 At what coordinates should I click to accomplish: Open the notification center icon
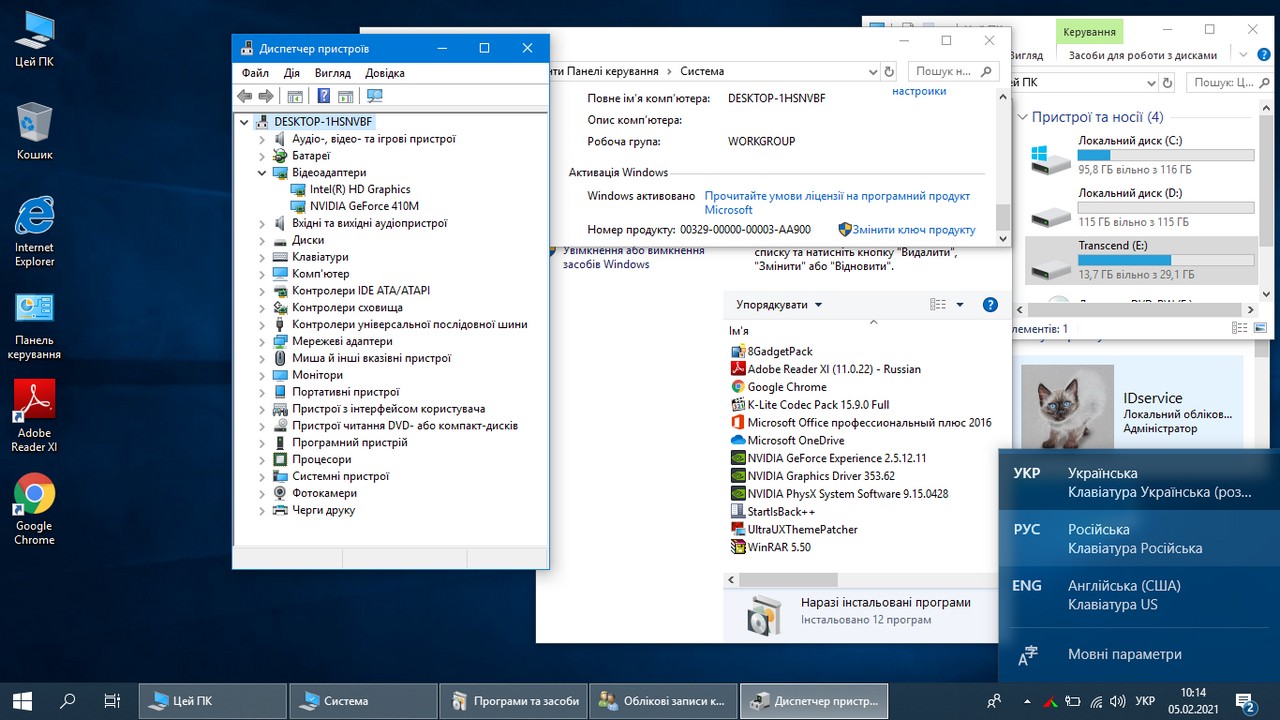[x=1245, y=702]
